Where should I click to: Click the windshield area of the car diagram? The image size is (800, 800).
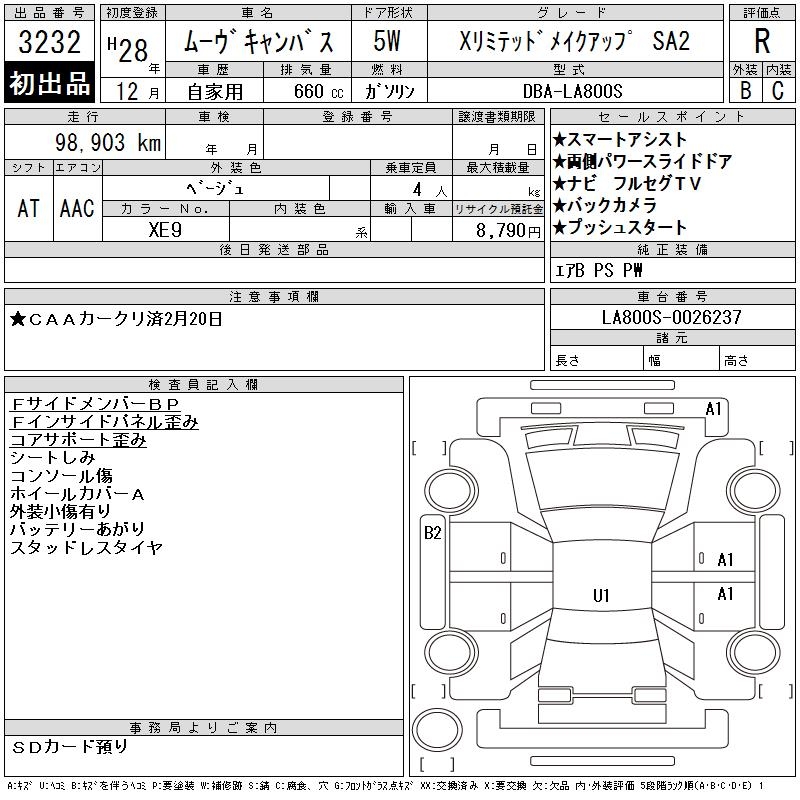(602, 480)
